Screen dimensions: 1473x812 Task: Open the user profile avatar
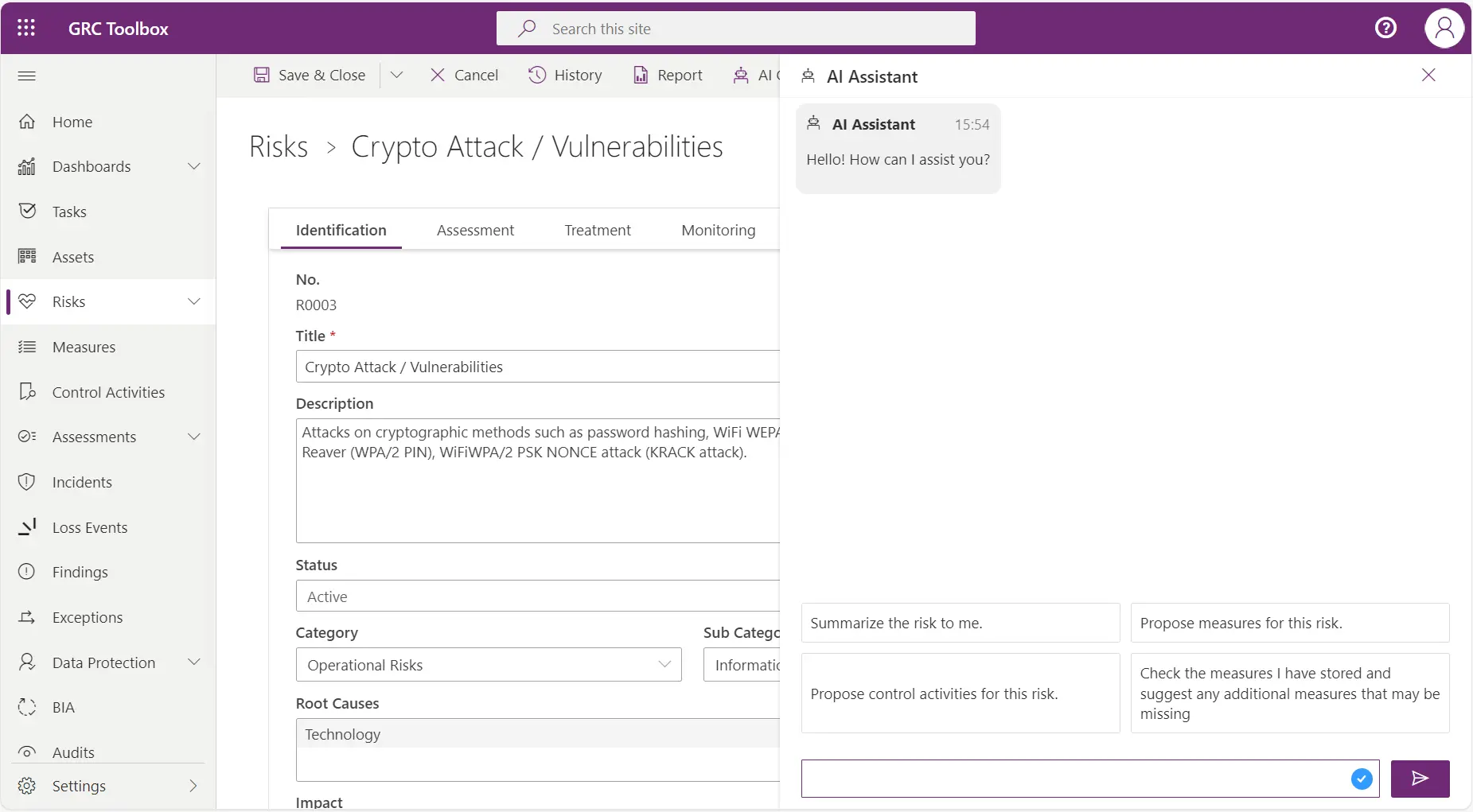pyautogui.click(x=1444, y=28)
